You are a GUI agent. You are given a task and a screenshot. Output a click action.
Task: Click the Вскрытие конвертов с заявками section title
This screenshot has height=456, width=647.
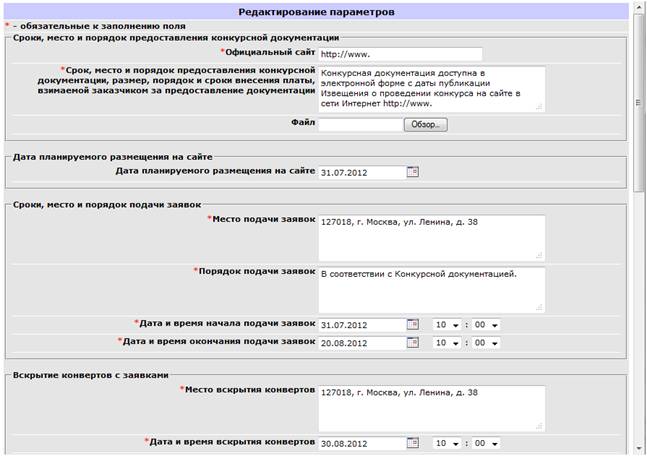point(91,375)
